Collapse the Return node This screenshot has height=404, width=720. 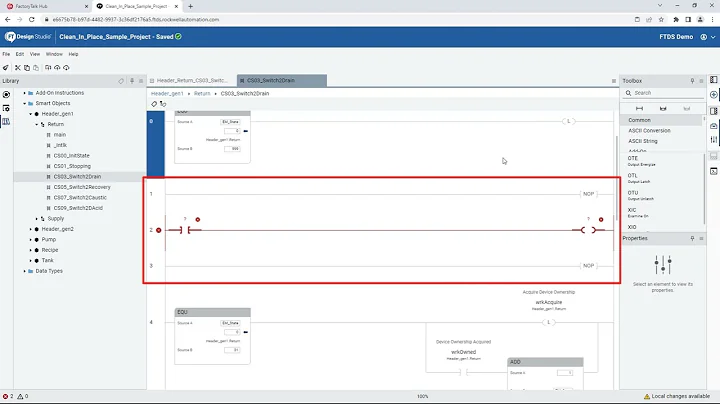[37, 124]
